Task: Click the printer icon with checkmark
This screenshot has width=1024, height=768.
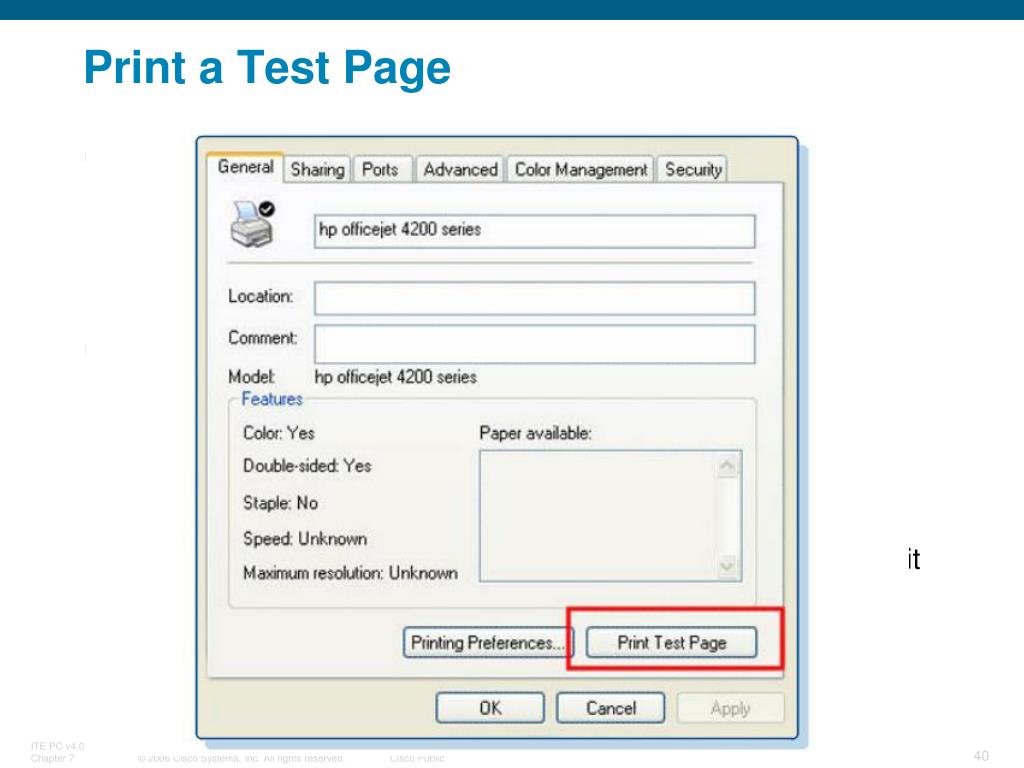Action: (252, 224)
